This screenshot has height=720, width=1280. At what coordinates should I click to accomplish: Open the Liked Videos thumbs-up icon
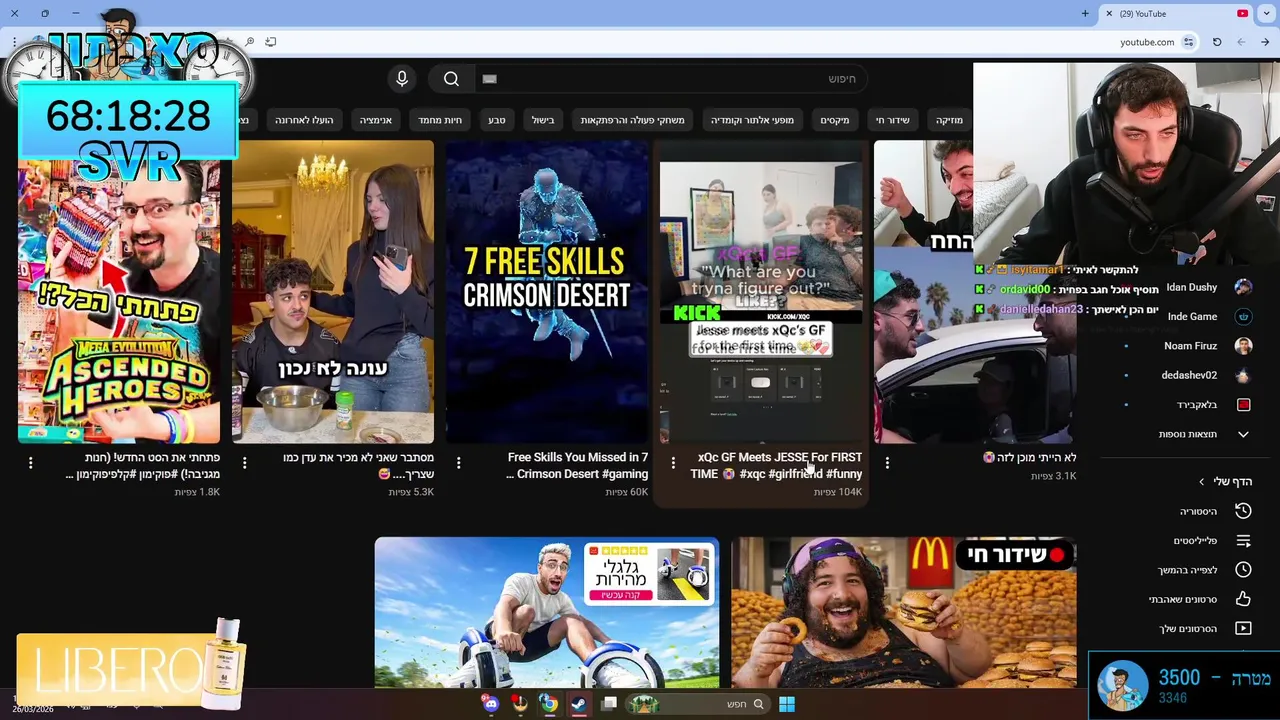click(1243, 599)
